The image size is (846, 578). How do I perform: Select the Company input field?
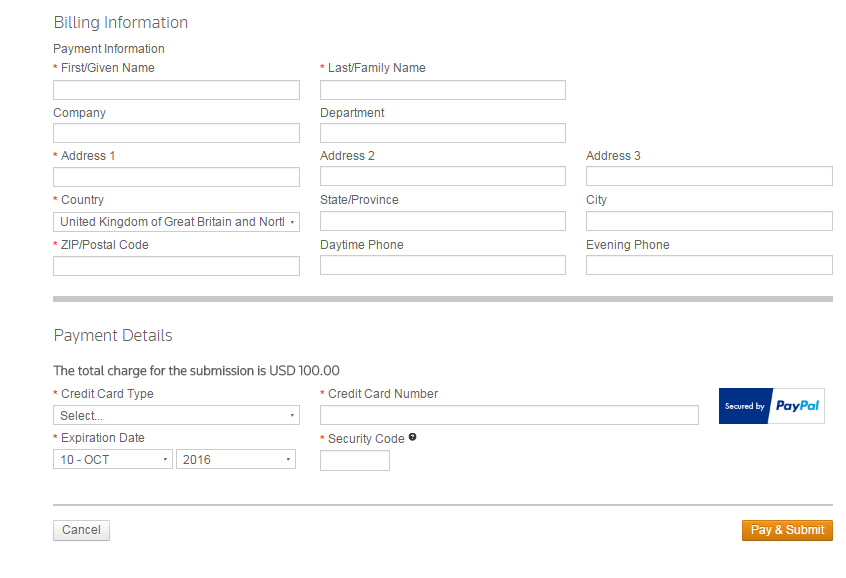(176, 133)
